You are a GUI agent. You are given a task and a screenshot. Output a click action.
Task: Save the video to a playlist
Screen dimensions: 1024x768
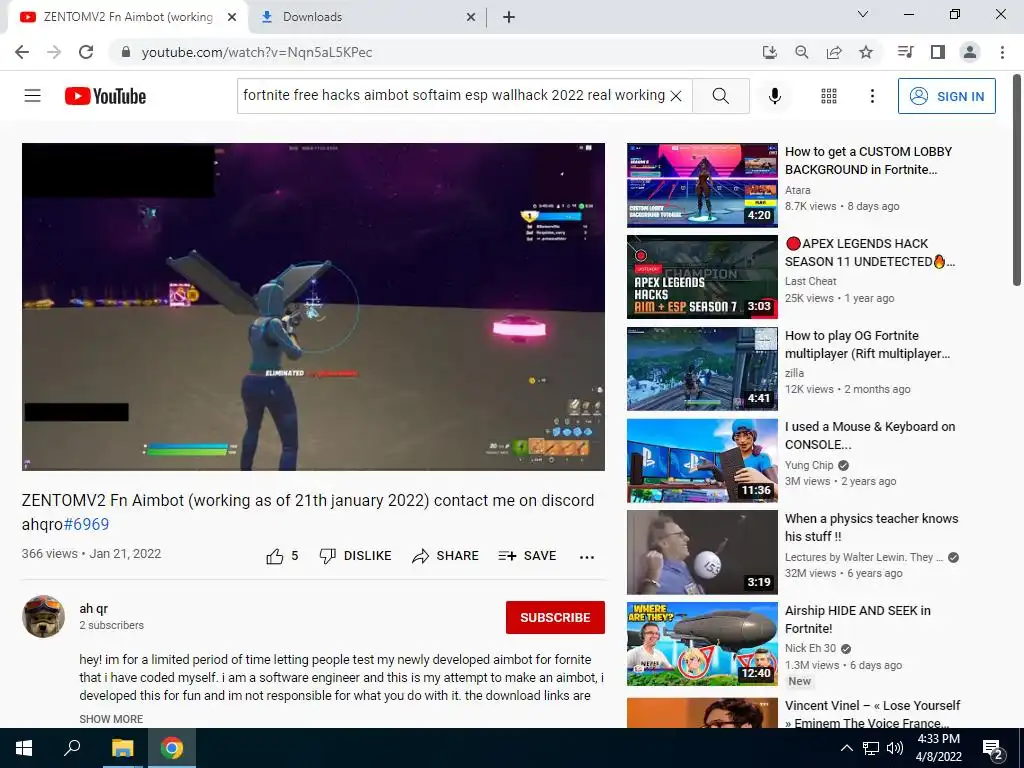coord(527,556)
